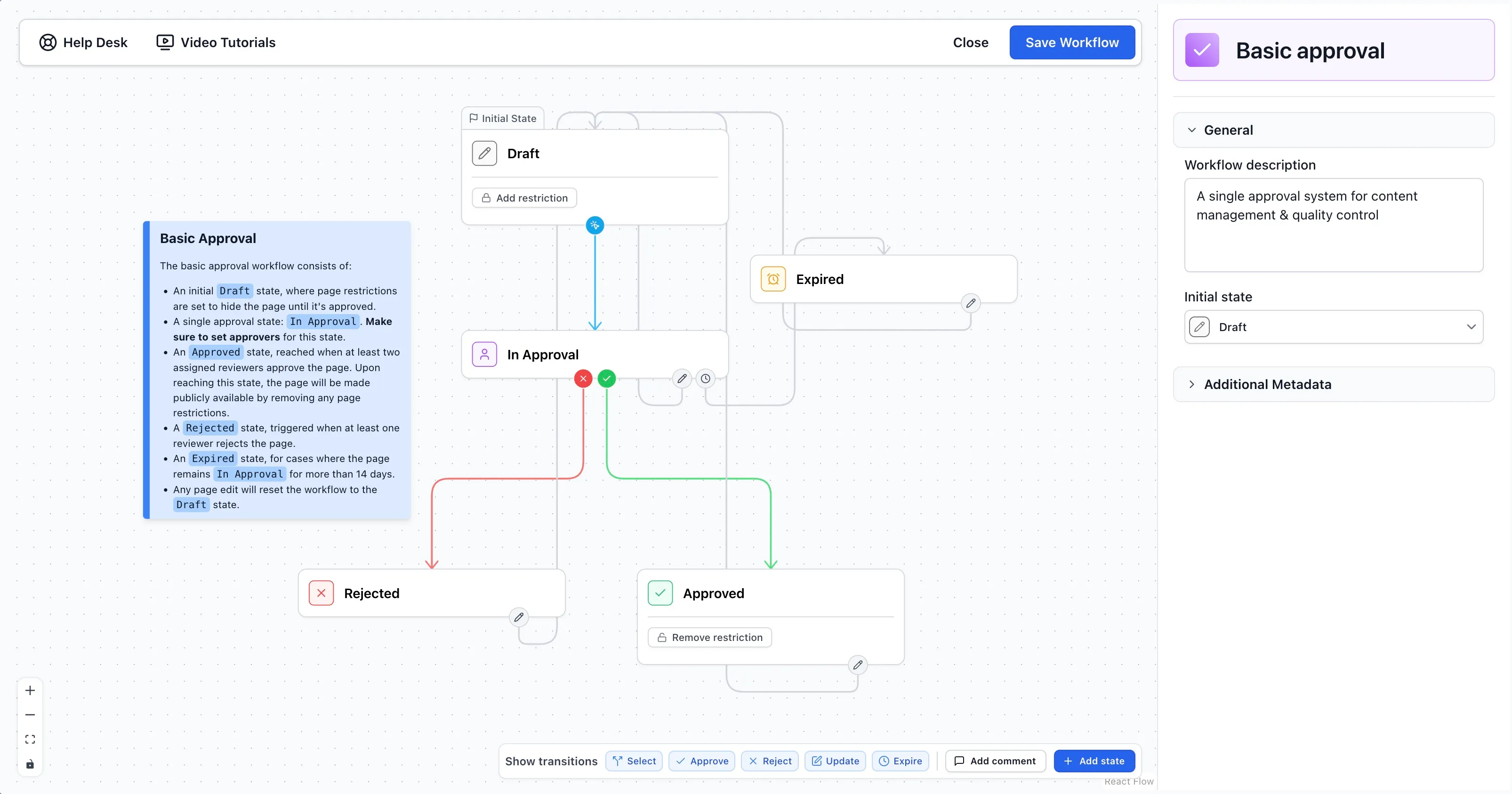
Task: Toggle canvas interactivity lock
Action: (x=30, y=764)
